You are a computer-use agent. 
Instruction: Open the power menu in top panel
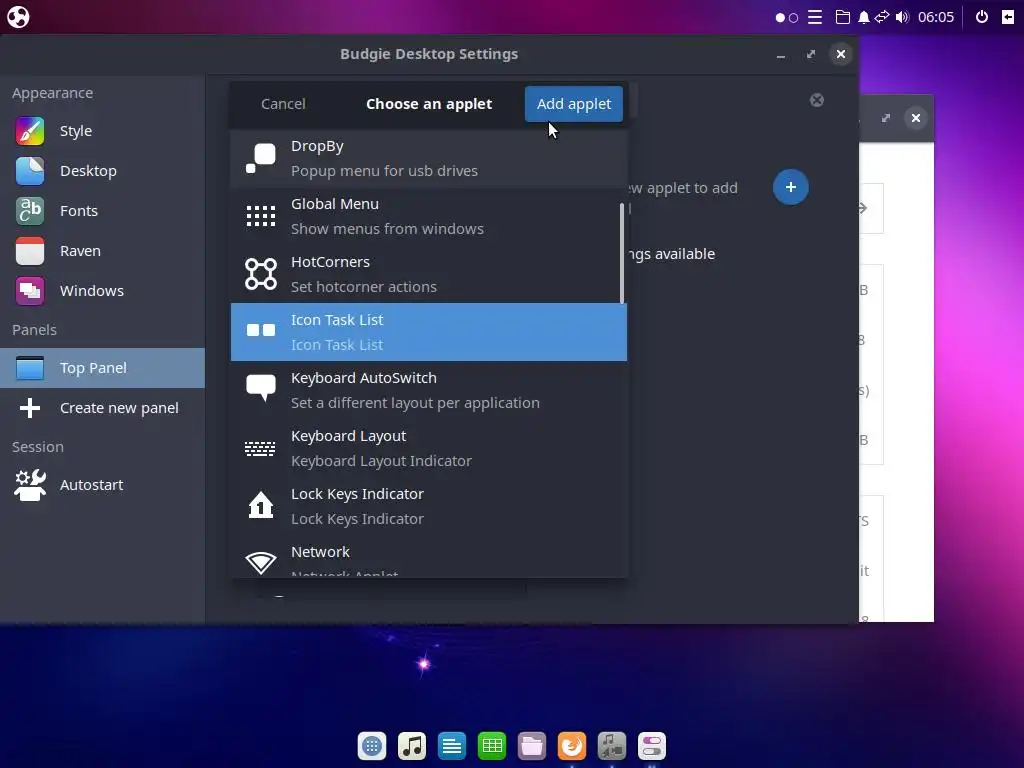pos(982,17)
